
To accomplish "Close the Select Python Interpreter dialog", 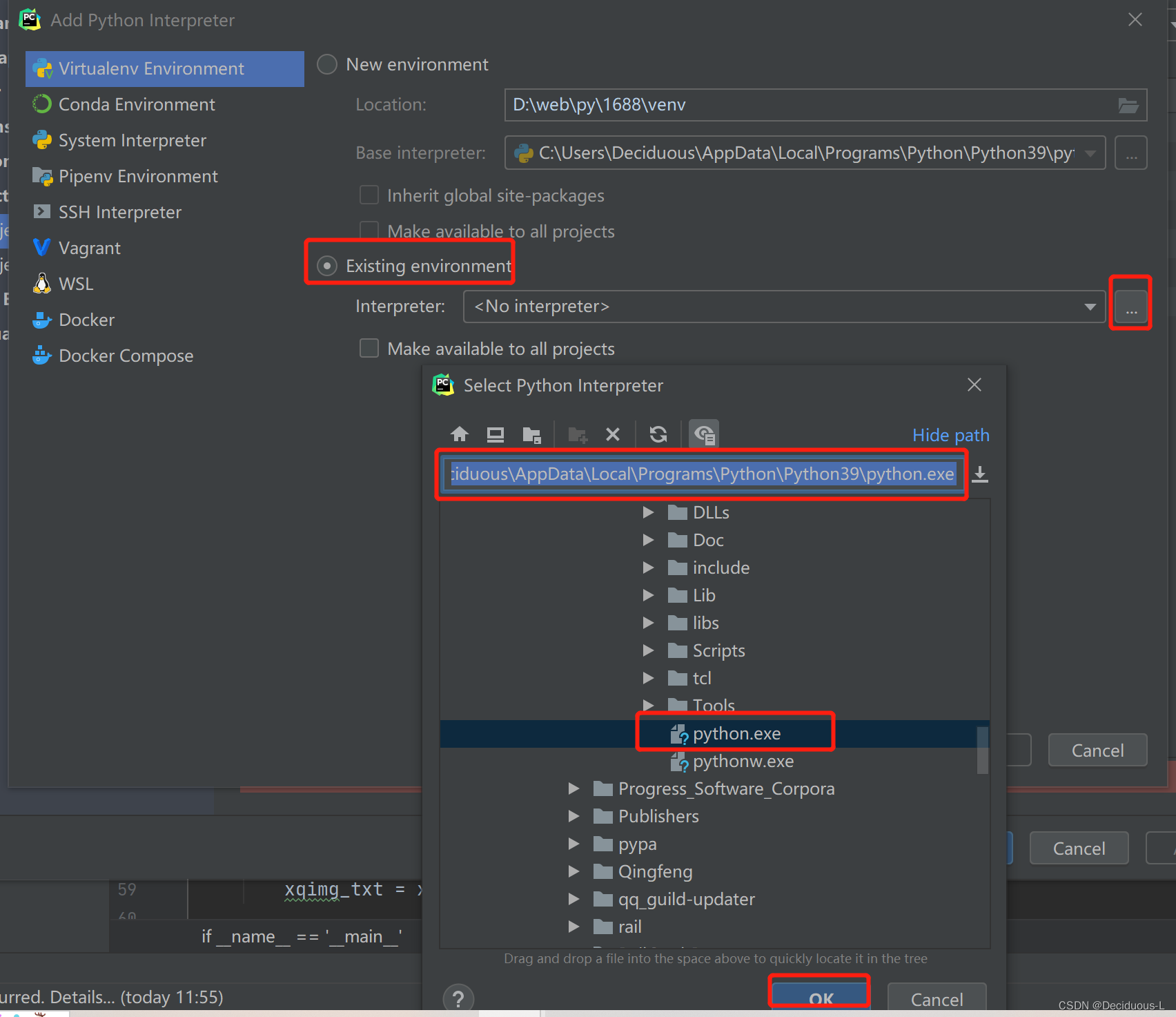I will 974,385.
